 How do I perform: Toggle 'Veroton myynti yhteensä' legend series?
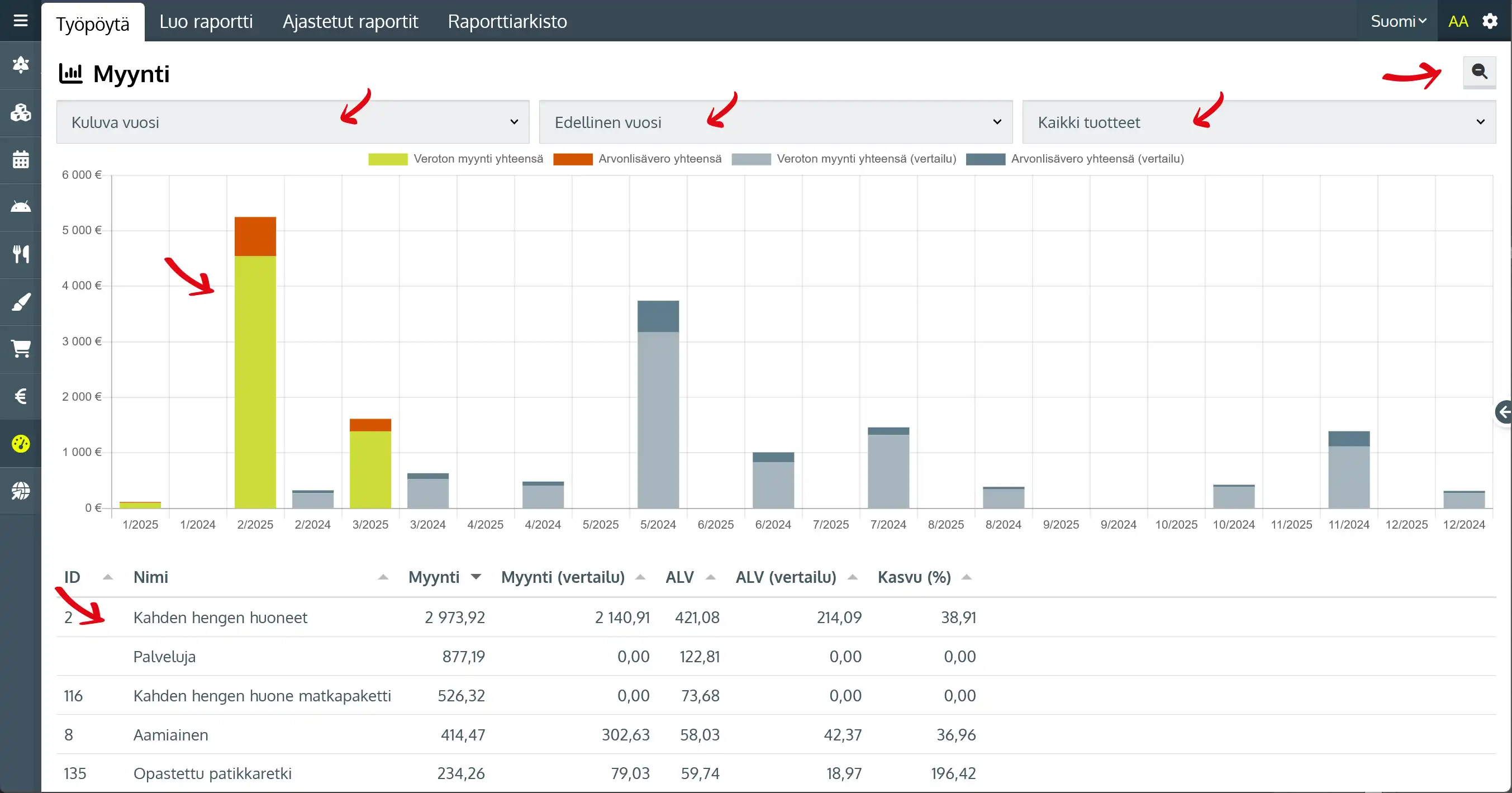coord(455,159)
